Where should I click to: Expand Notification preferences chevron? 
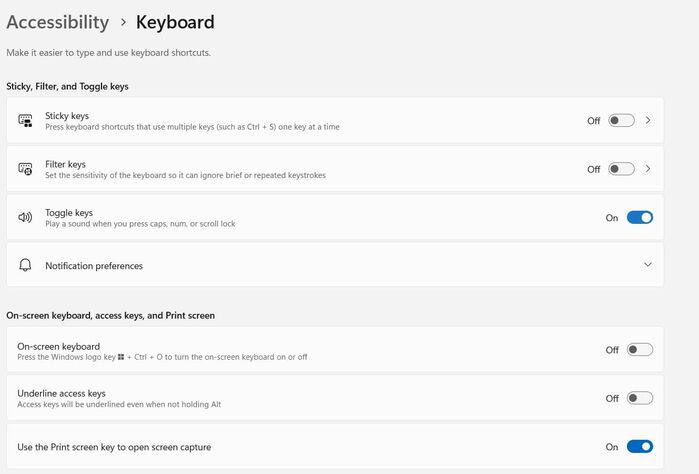coord(648,265)
